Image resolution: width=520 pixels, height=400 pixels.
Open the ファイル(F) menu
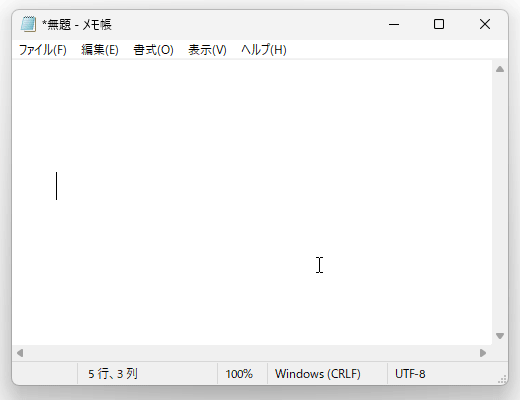pyautogui.click(x=43, y=50)
